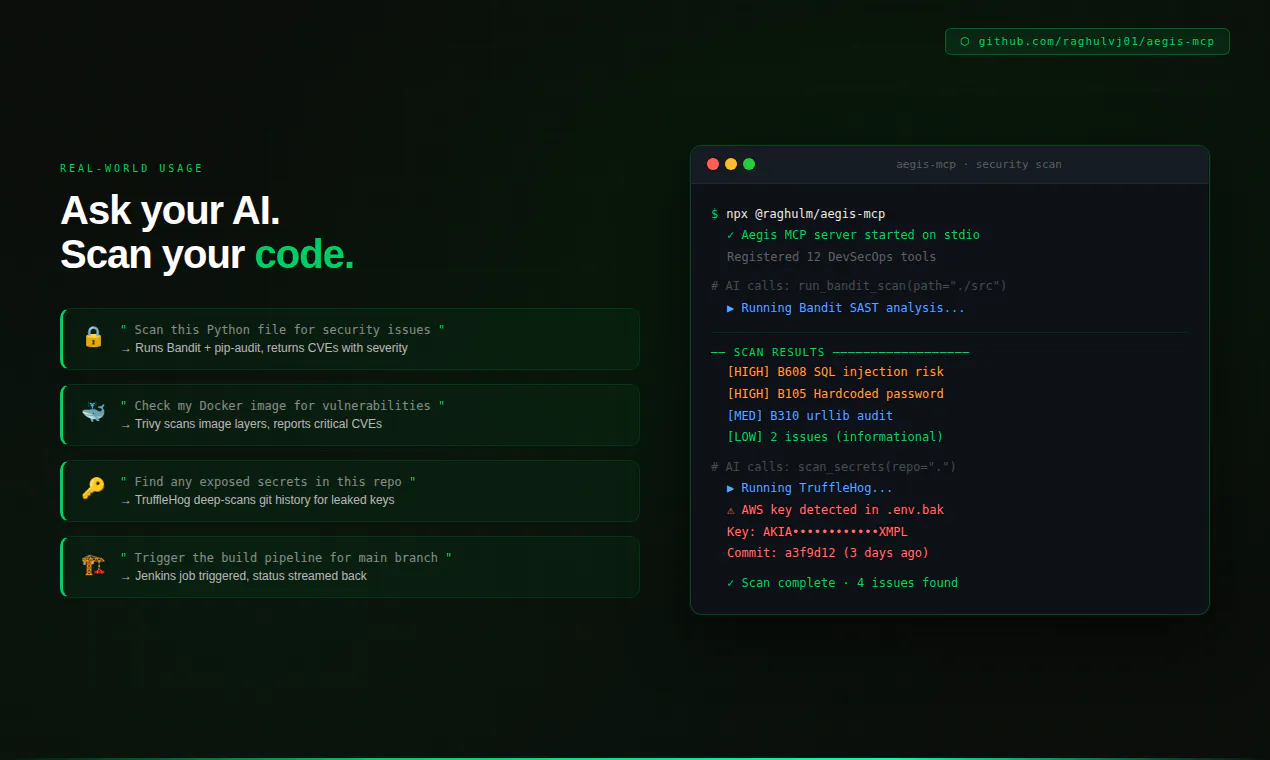Image resolution: width=1270 pixels, height=760 pixels.
Task: Click "Jenkins job triggered, status streamed back"
Action: [x=243, y=576]
